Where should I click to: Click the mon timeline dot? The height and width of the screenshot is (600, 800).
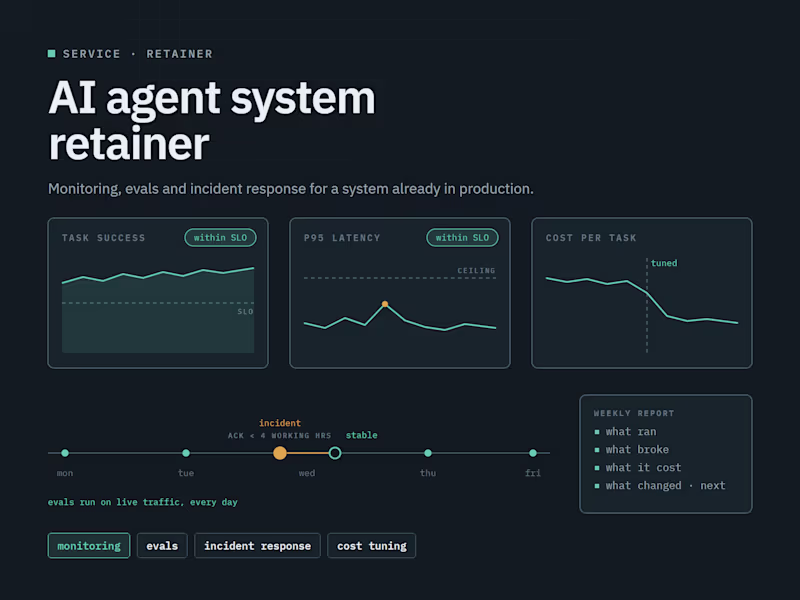click(x=65, y=453)
